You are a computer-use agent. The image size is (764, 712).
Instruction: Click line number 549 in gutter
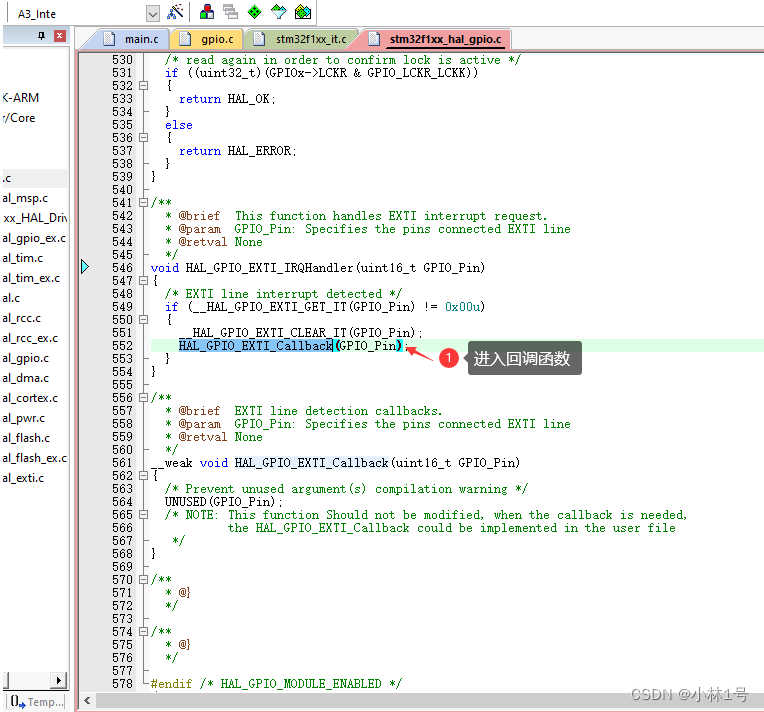[122, 307]
